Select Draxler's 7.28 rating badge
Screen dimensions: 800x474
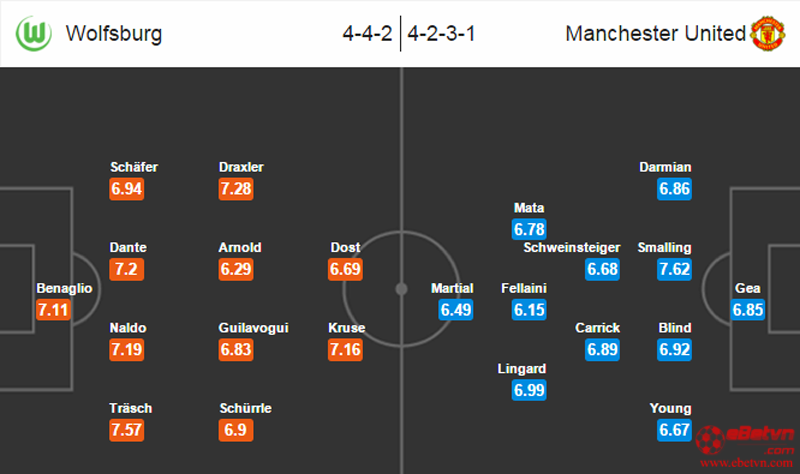coord(236,189)
